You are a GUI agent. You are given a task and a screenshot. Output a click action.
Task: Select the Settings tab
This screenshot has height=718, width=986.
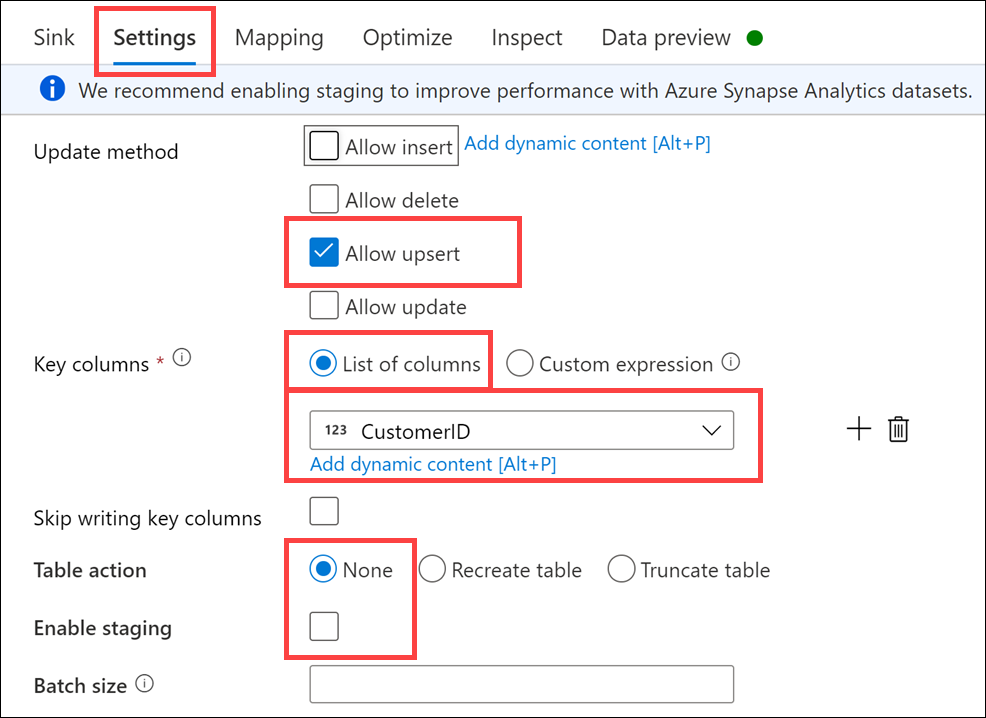(155, 38)
